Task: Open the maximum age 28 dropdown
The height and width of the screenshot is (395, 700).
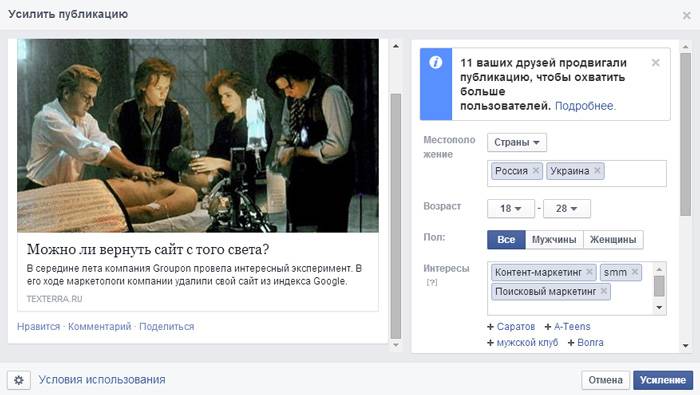Action: coord(567,208)
